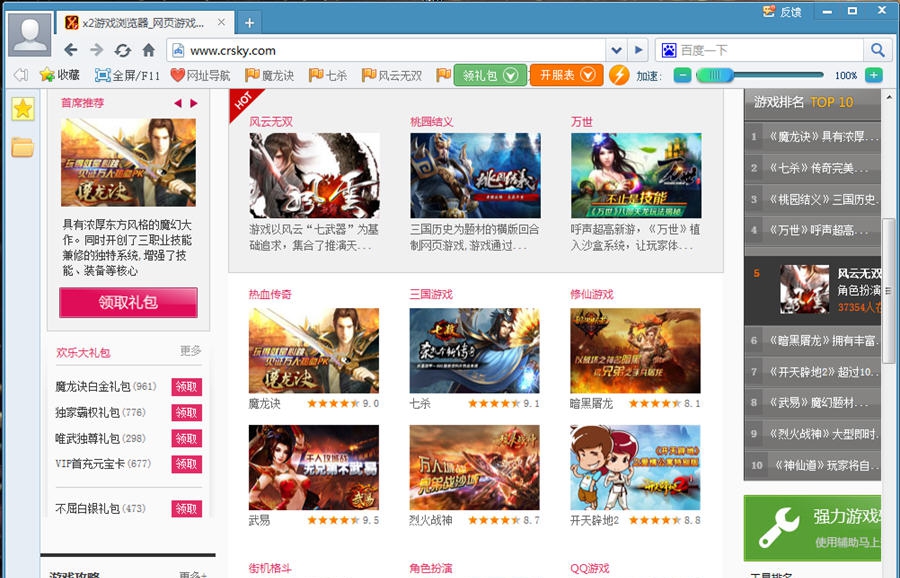Increase speed with the plus button

pos(874,75)
